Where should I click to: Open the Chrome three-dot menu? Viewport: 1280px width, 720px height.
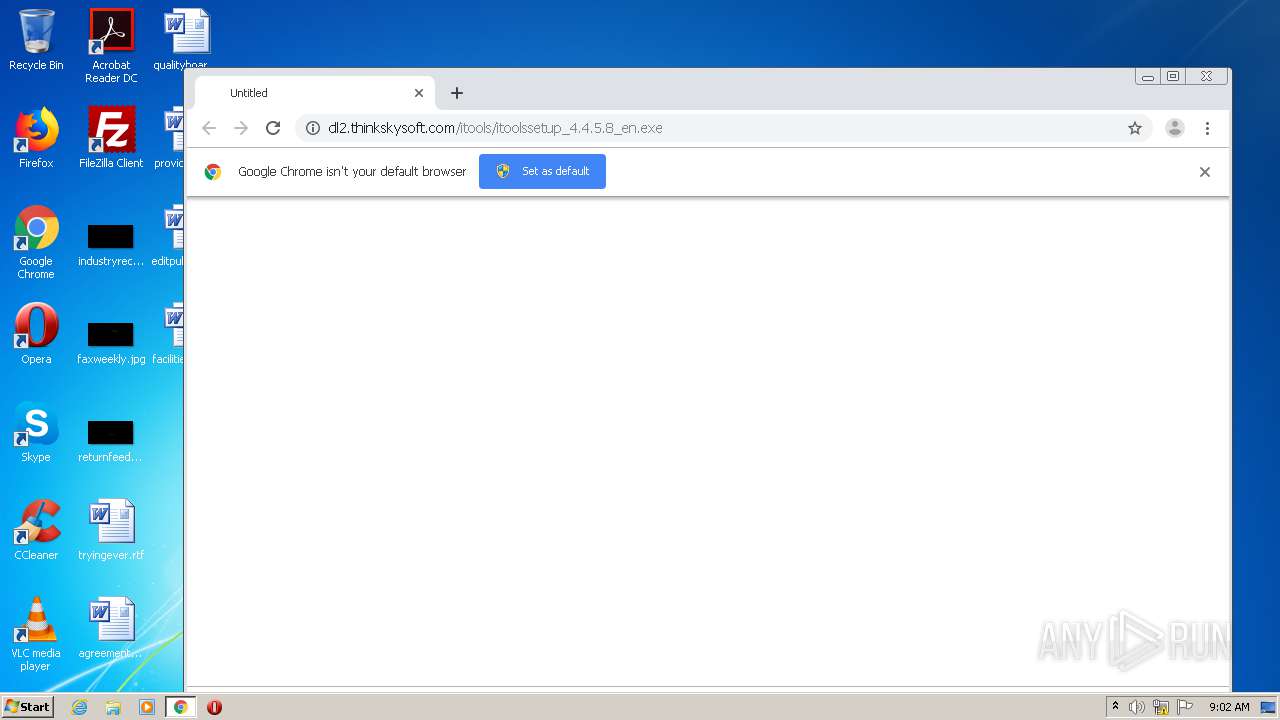(x=1207, y=128)
